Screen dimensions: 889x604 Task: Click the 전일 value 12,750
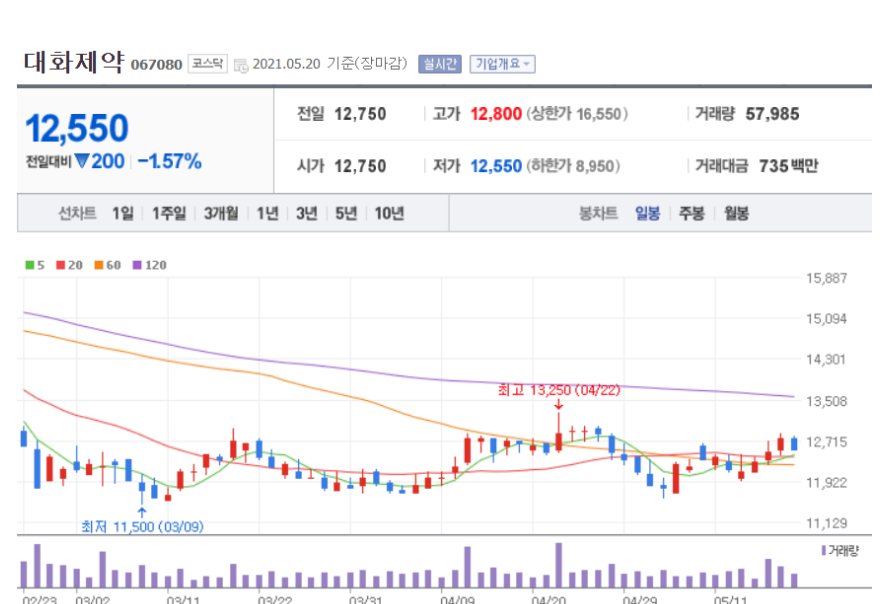tap(360, 114)
